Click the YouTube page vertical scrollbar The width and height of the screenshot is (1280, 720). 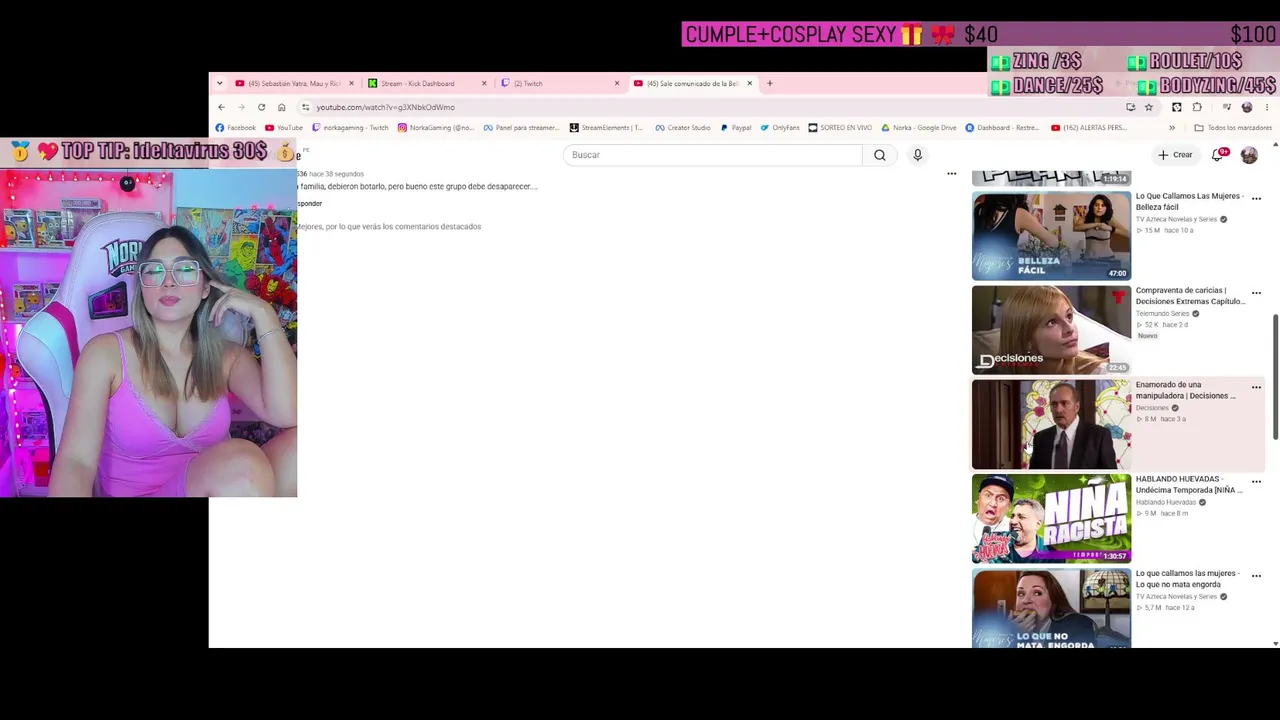tap(1275, 378)
